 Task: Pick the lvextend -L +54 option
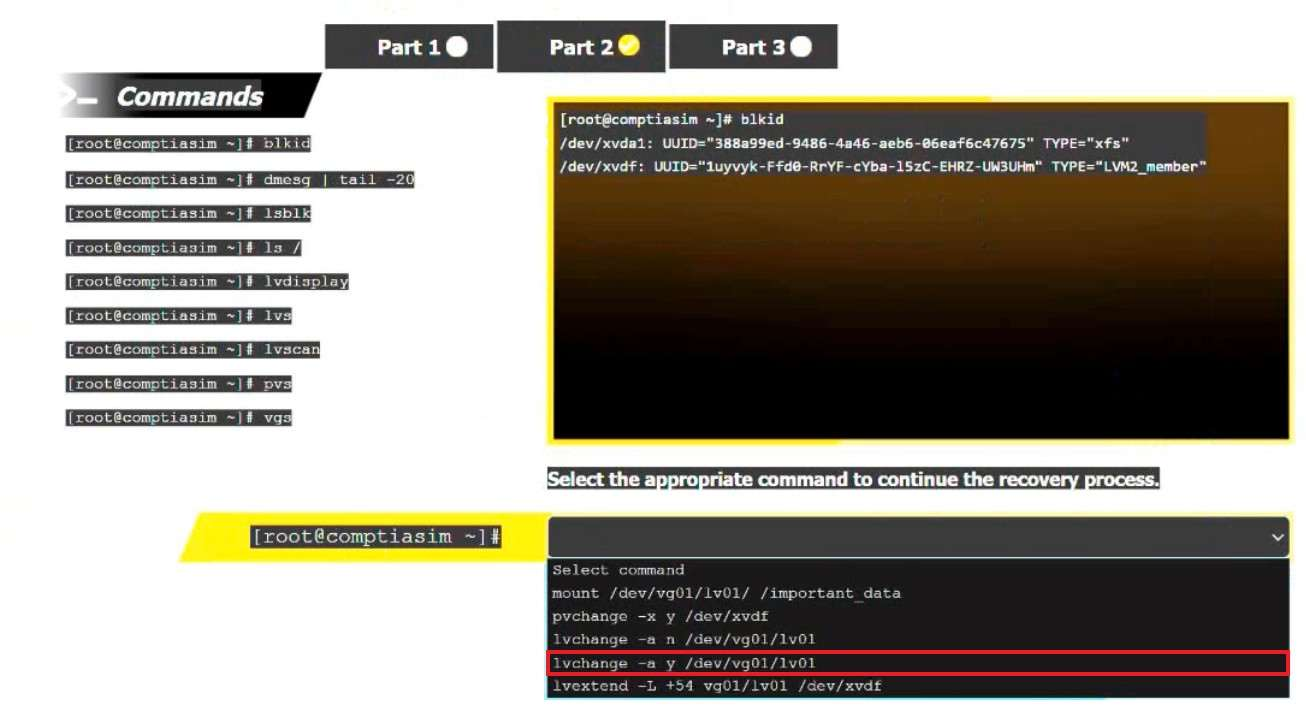tap(716, 686)
